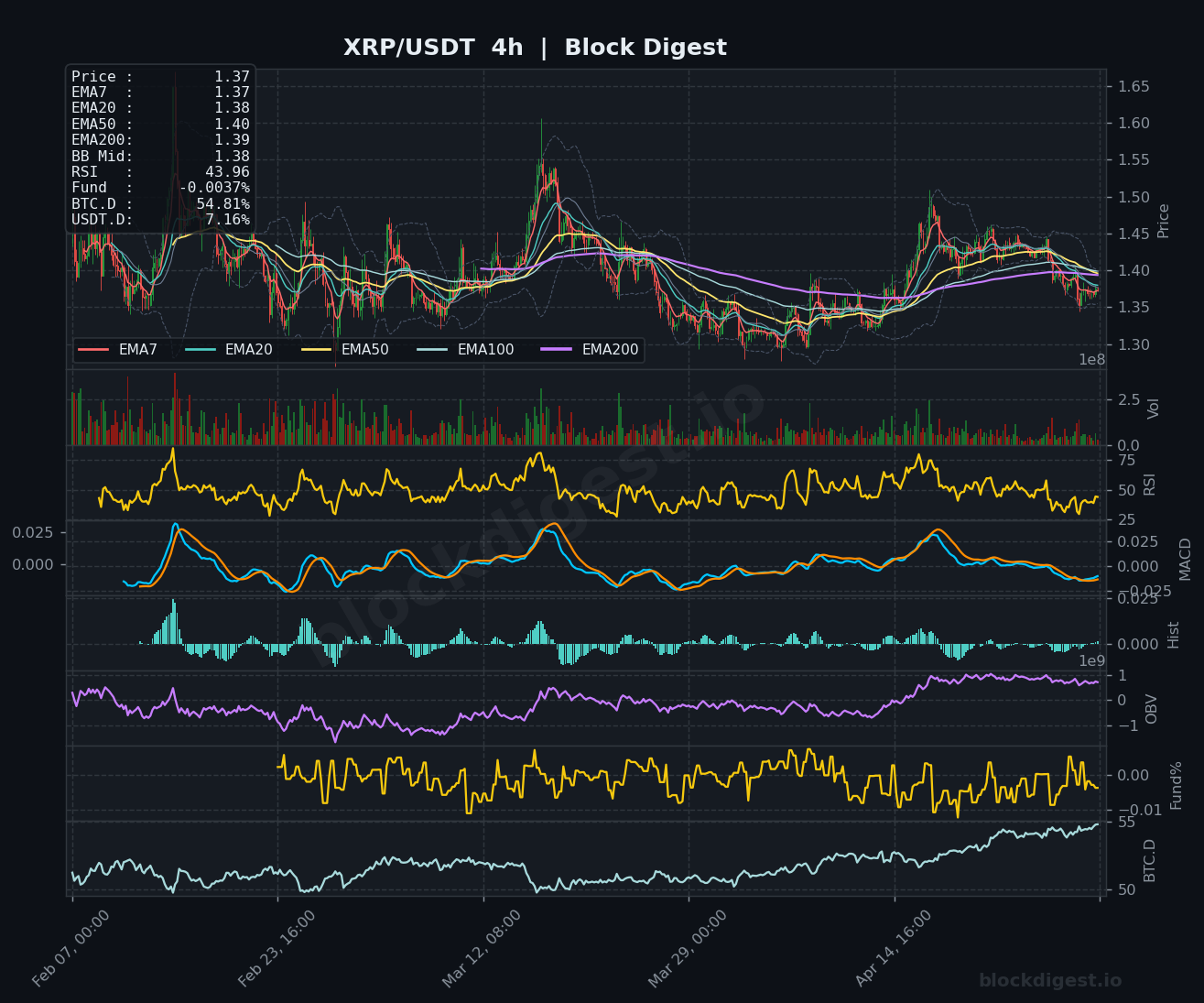Screen dimensions: 1204x1003
Task: Click the 1.50 price tick label
Action: tap(1133, 197)
